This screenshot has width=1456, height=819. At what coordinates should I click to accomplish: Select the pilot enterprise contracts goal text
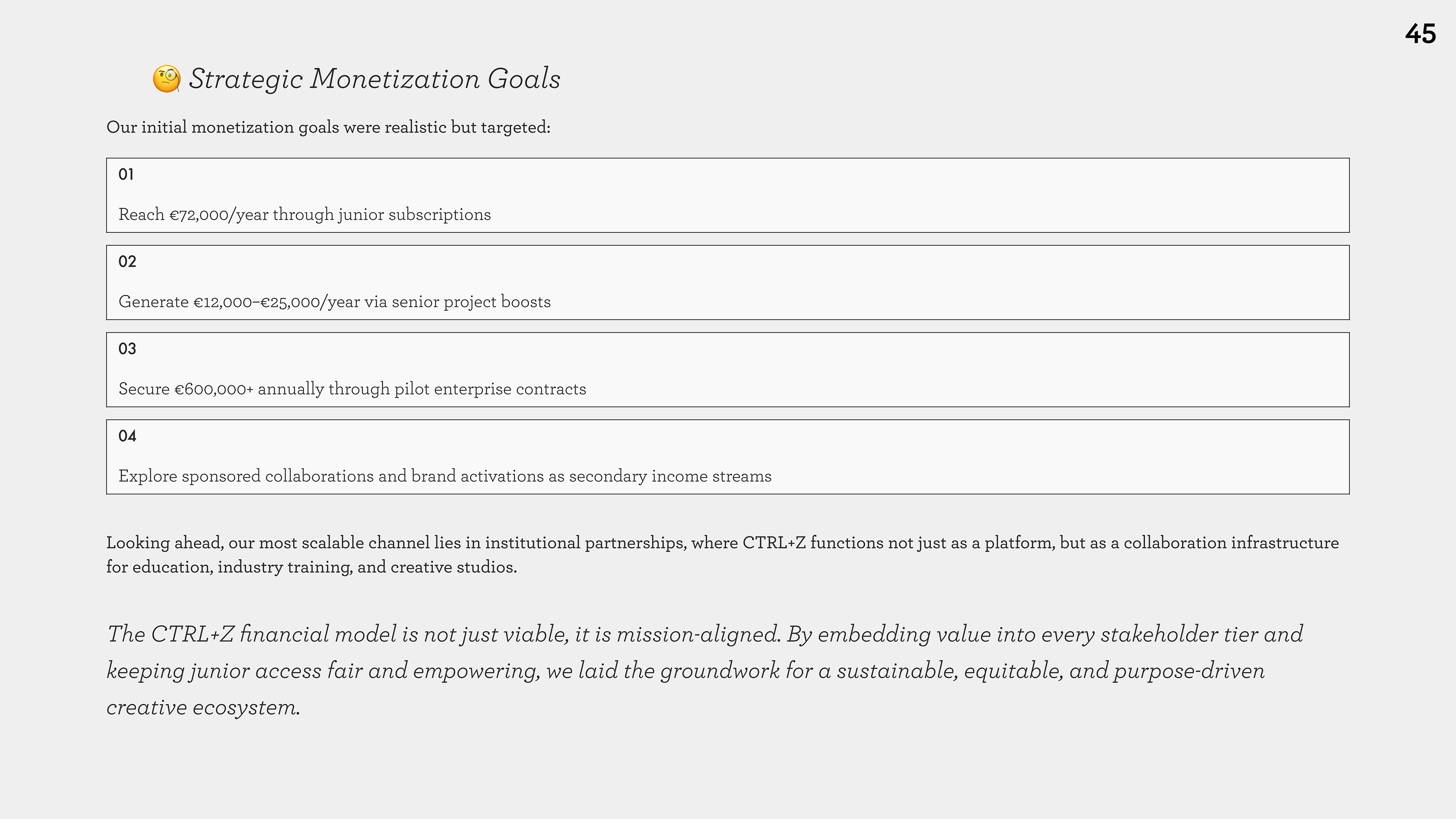(x=352, y=389)
